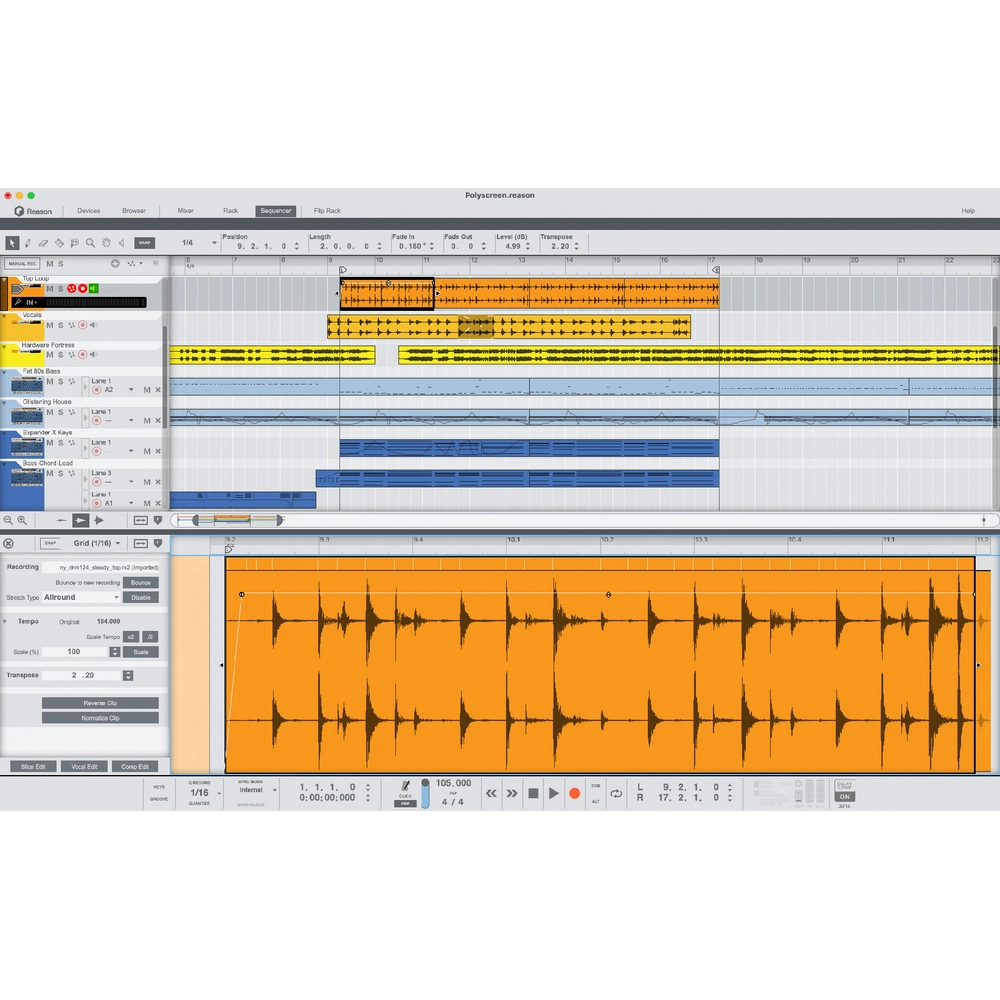1000x1000 pixels.
Task: Open Fat 80s Bass lane A2 dropdown
Action: pyautogui.click(x=131, y=390)
